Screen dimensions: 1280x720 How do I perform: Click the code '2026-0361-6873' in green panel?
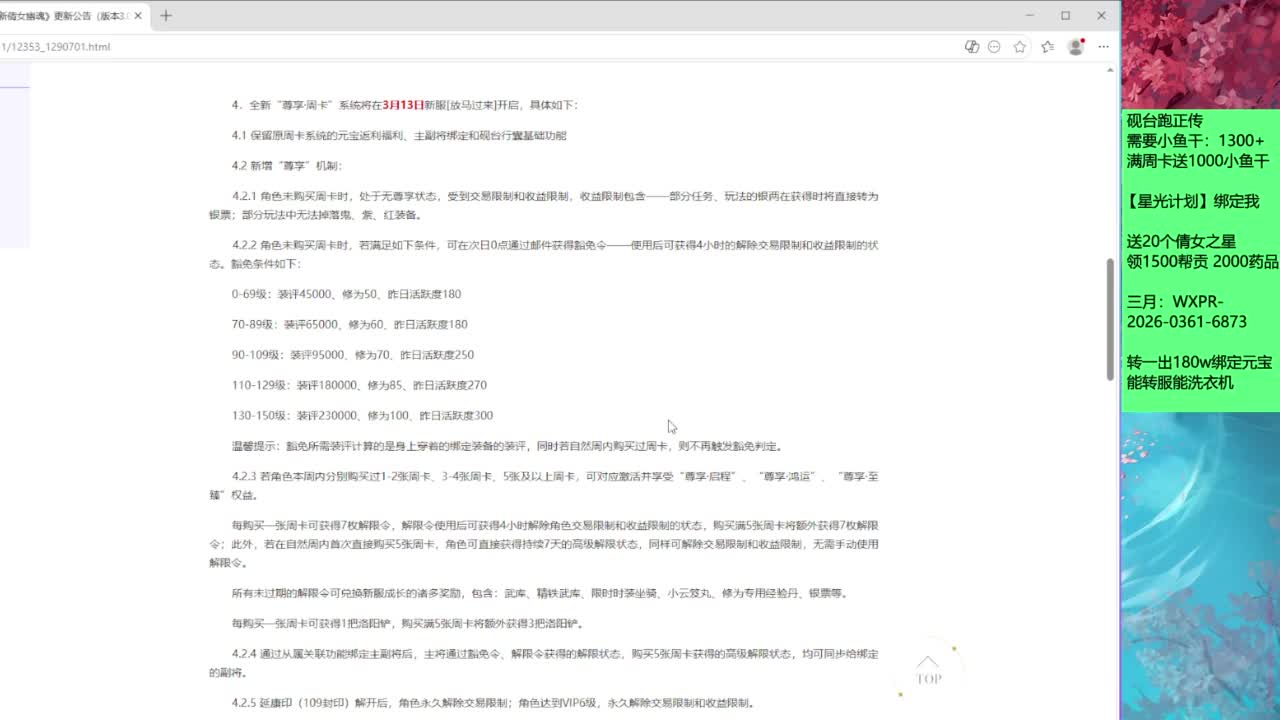(1187, 322)
